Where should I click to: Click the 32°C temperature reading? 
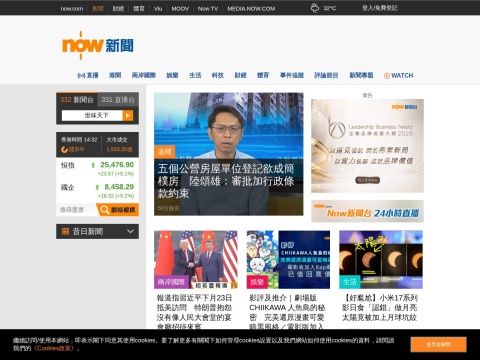pyautogui.click(x=330, y=8)
